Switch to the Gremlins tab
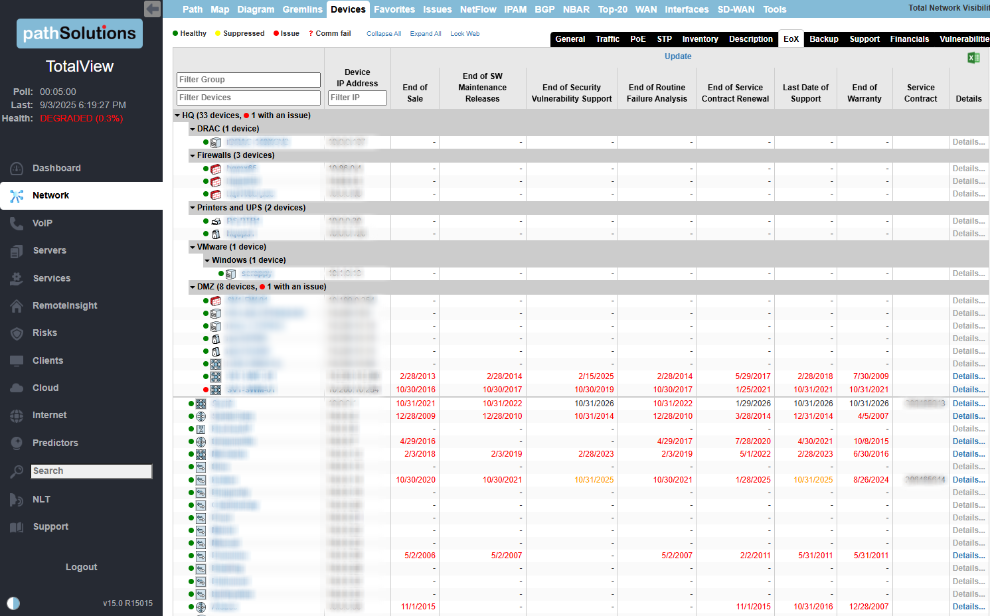 pos(302,9)
